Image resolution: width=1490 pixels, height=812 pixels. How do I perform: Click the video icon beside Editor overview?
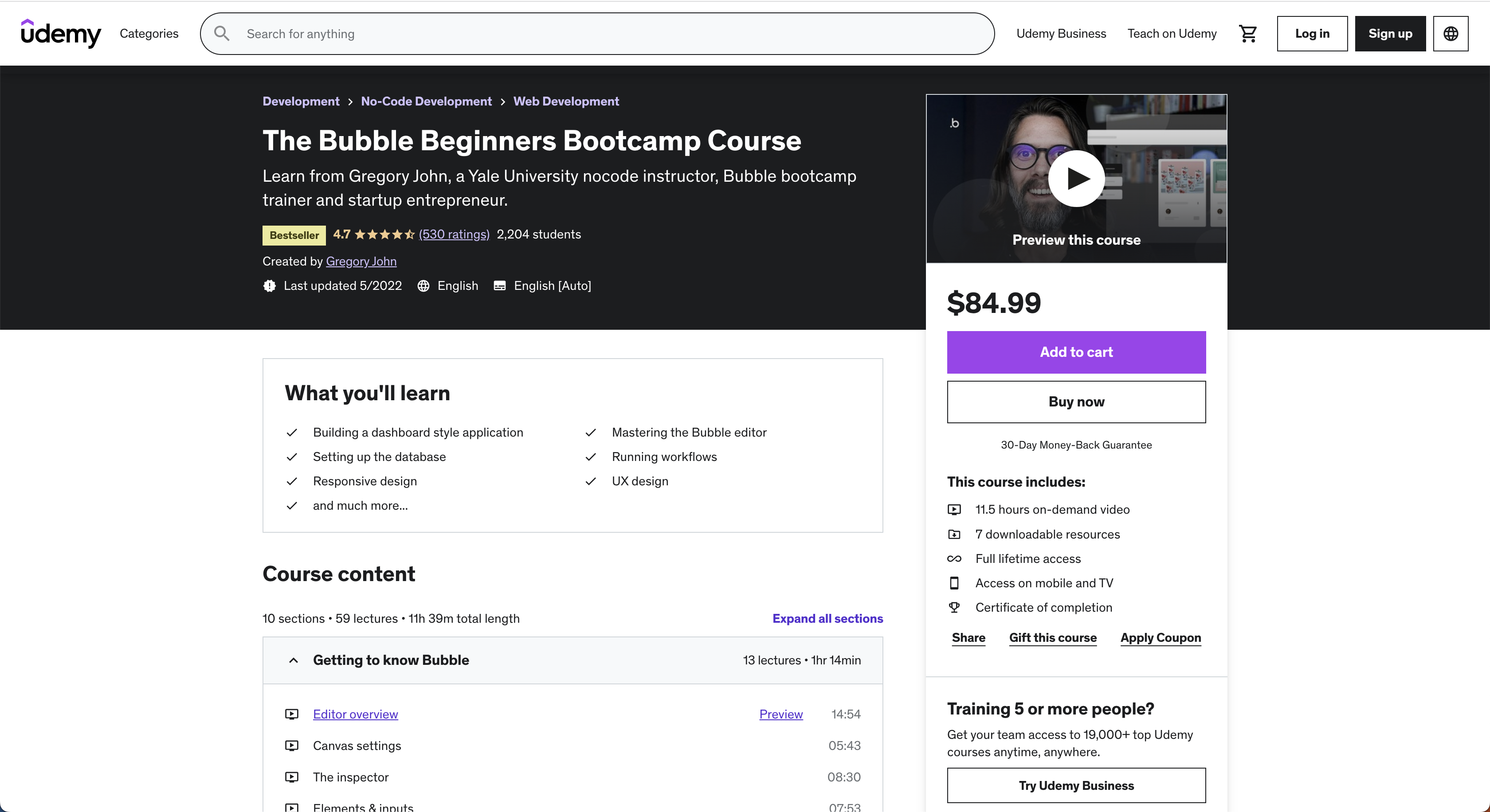click(x=292, y=714)
